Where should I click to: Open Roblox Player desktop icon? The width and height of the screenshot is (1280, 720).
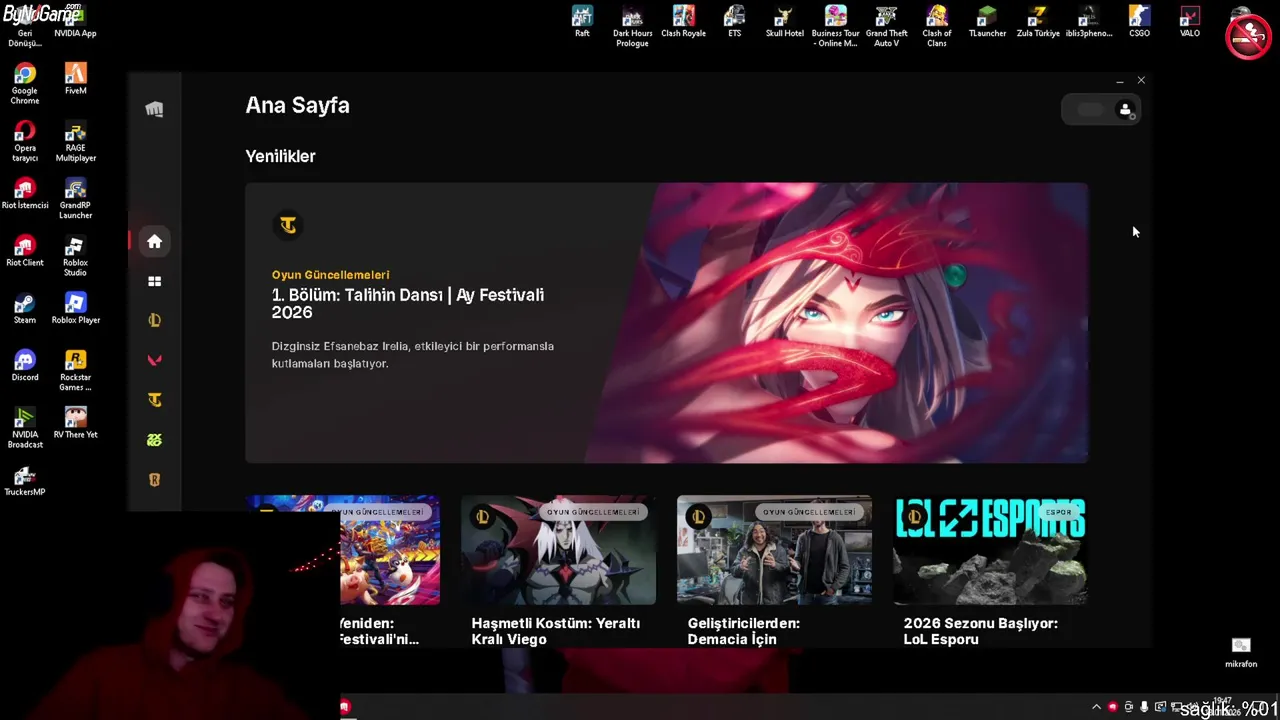point(75,308)
